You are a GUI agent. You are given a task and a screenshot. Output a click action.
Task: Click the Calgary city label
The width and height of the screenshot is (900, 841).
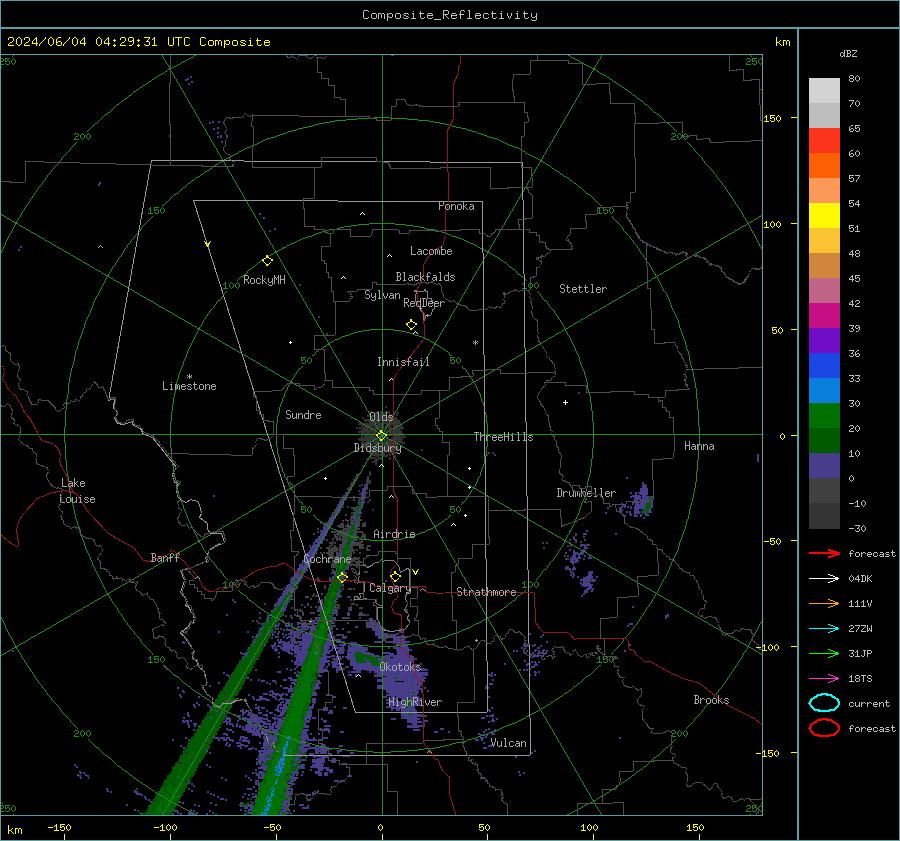pos(390,588)
